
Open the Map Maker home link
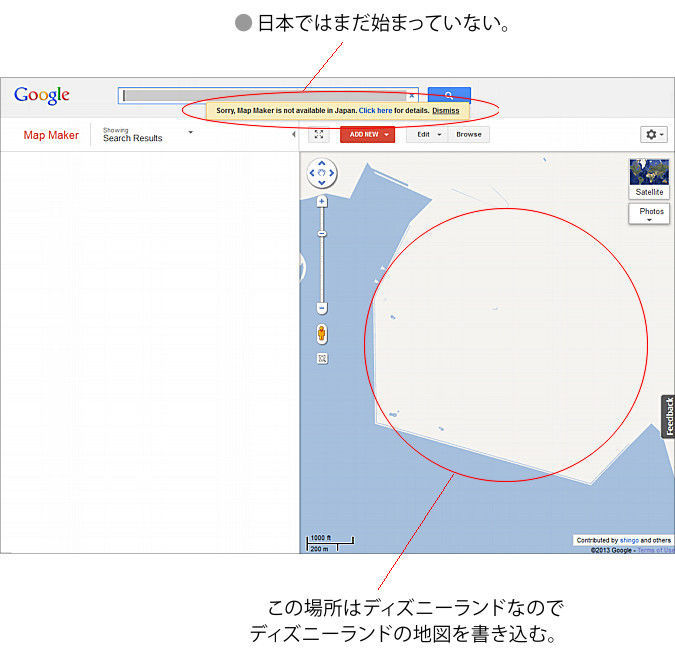click(x=51, y=135)
